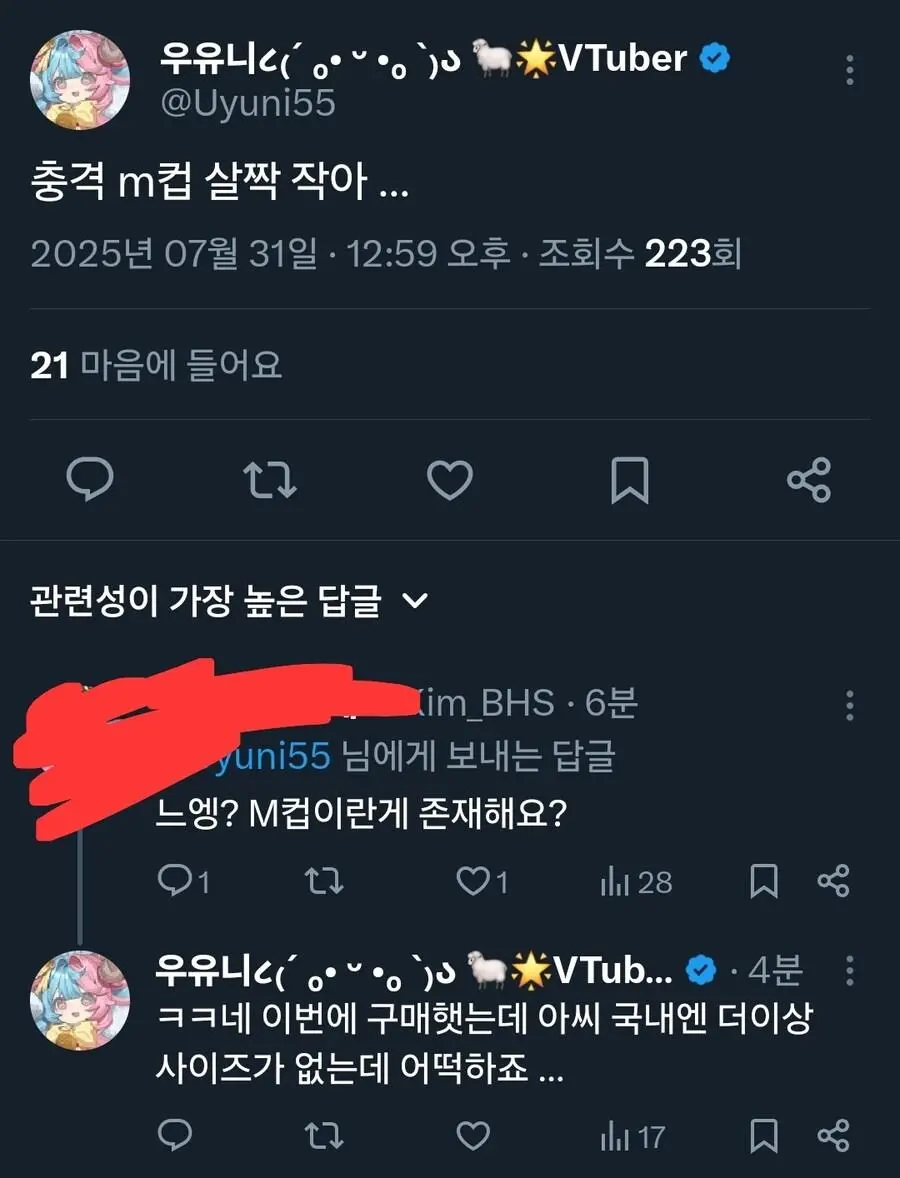View analytics showing 28 views

click(636, 881)
